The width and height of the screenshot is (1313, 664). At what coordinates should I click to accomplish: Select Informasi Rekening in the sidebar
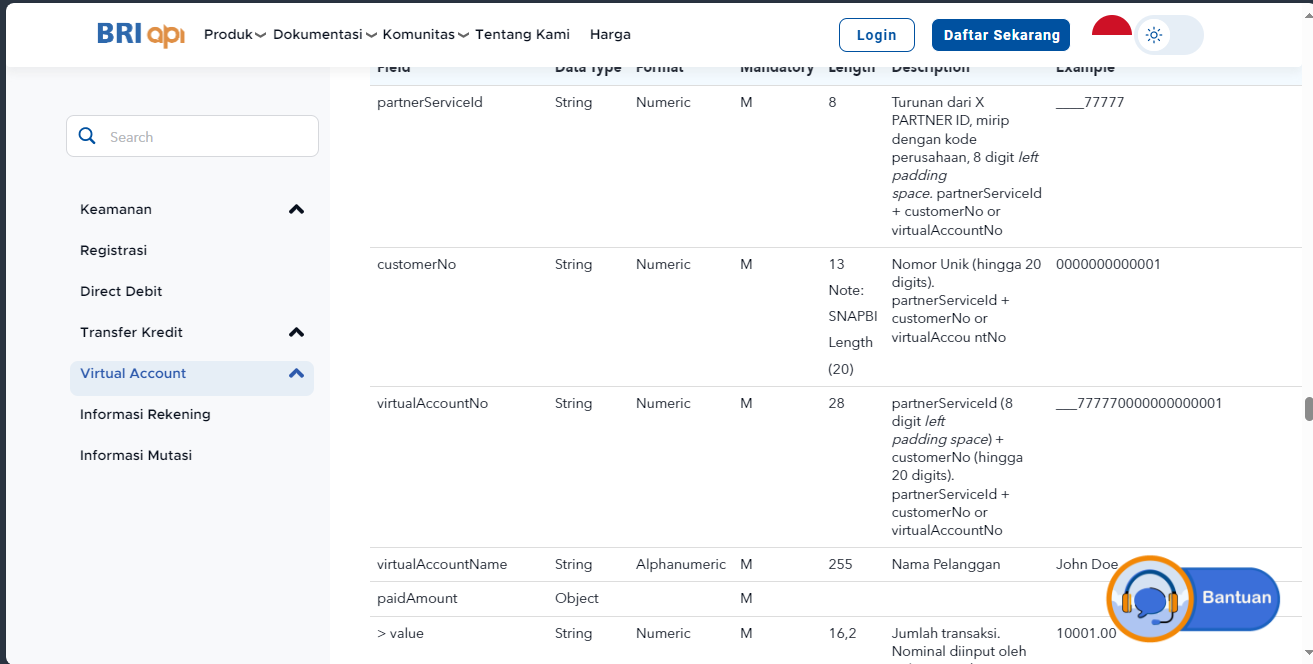point(145,414)
